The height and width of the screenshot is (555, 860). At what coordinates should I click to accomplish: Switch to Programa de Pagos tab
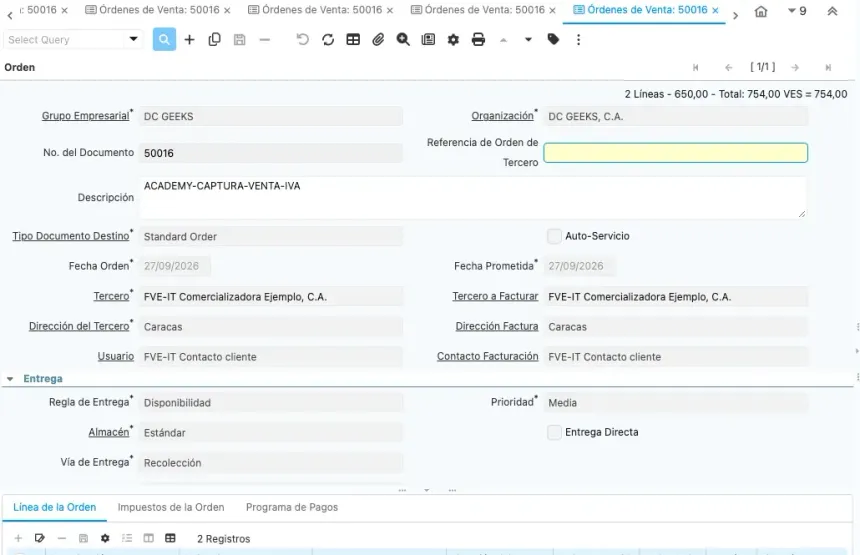point(292,507)
